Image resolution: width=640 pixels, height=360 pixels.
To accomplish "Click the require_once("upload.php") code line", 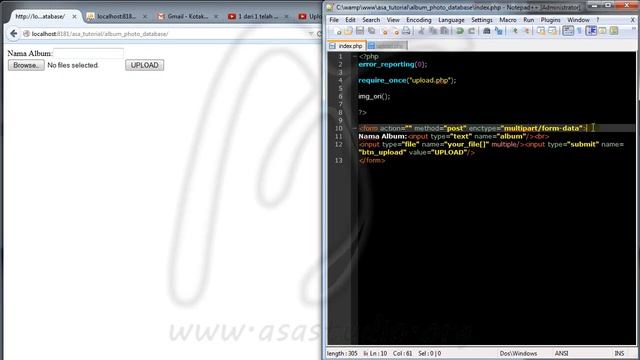I will [407, 80].
